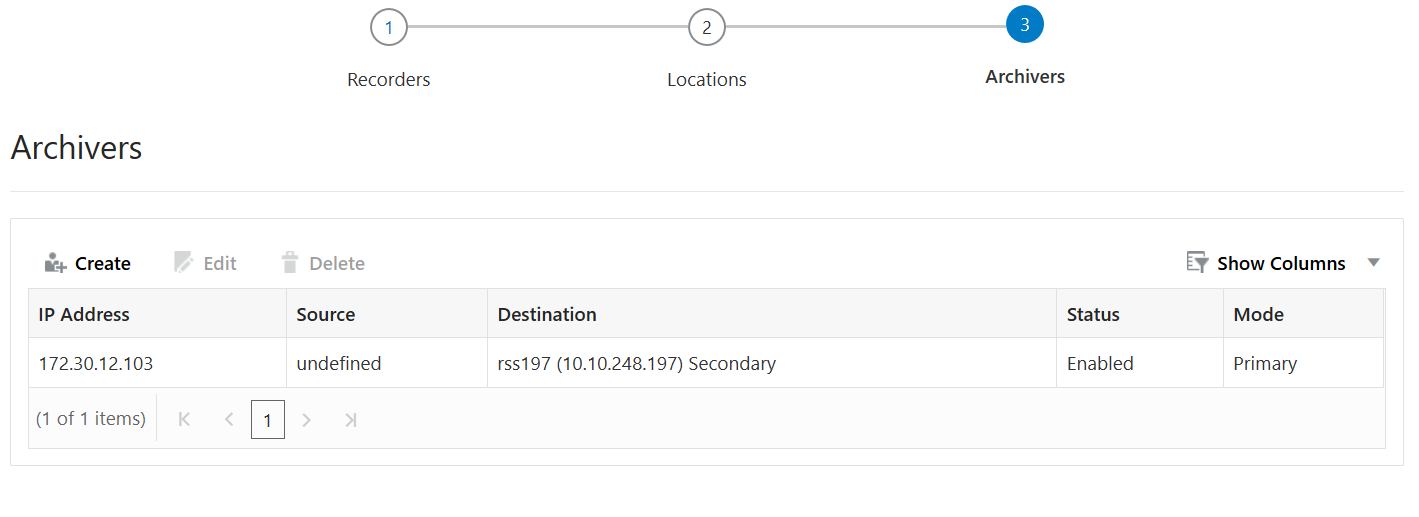The width and height of the screenshot is (1419, 517).
Task: Select step 3 Archivers circle
Action: (1025, 25)
